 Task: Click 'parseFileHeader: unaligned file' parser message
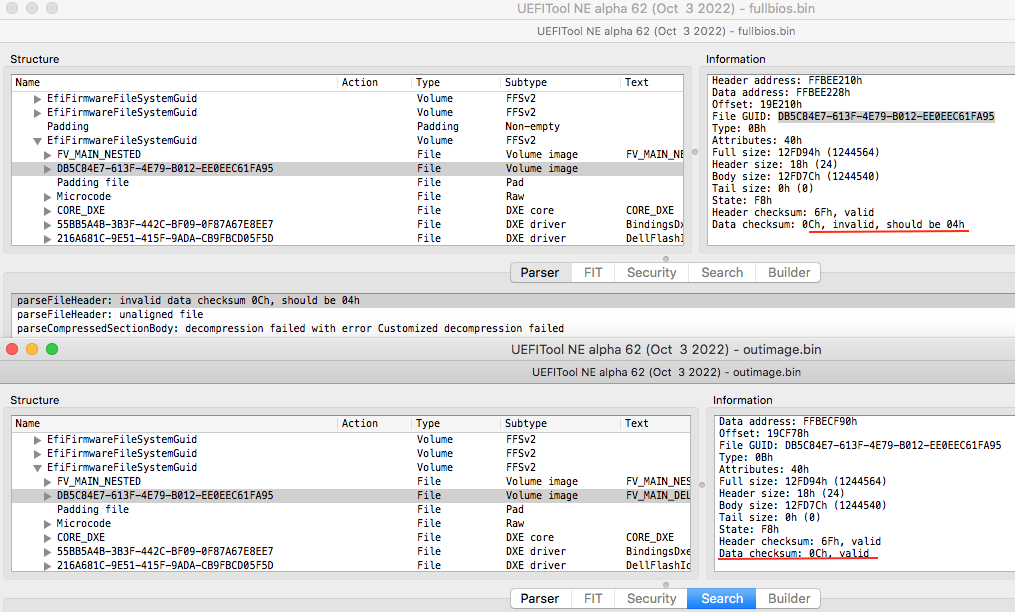tap(110, 314)
